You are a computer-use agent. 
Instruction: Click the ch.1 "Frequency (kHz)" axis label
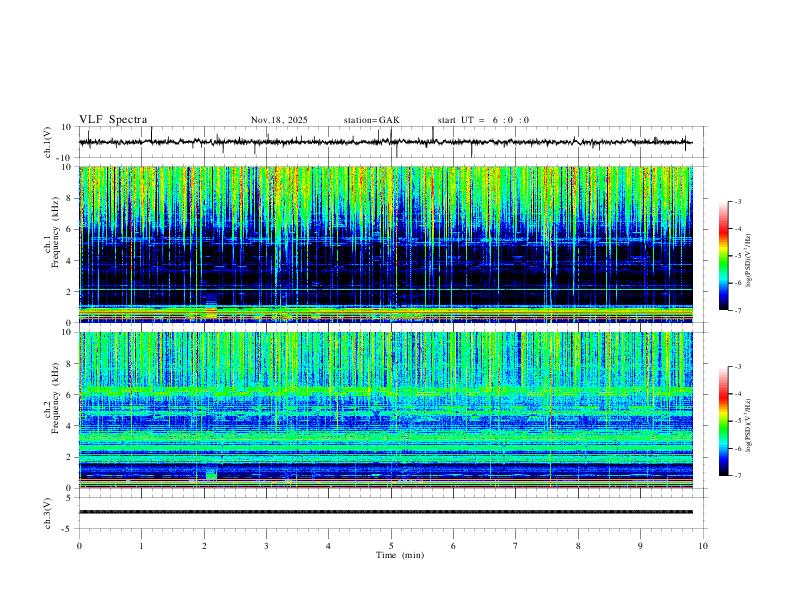pos(56,233)
